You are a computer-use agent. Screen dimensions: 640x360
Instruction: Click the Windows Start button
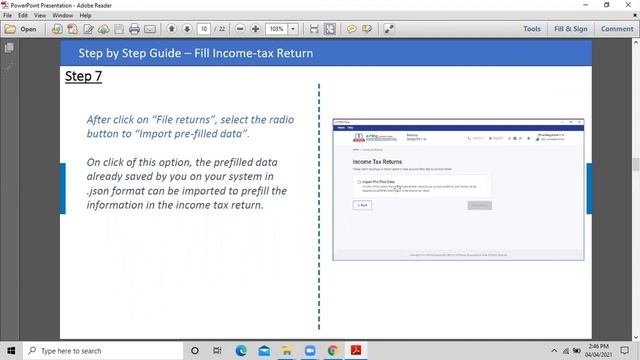tap(11, 351)
